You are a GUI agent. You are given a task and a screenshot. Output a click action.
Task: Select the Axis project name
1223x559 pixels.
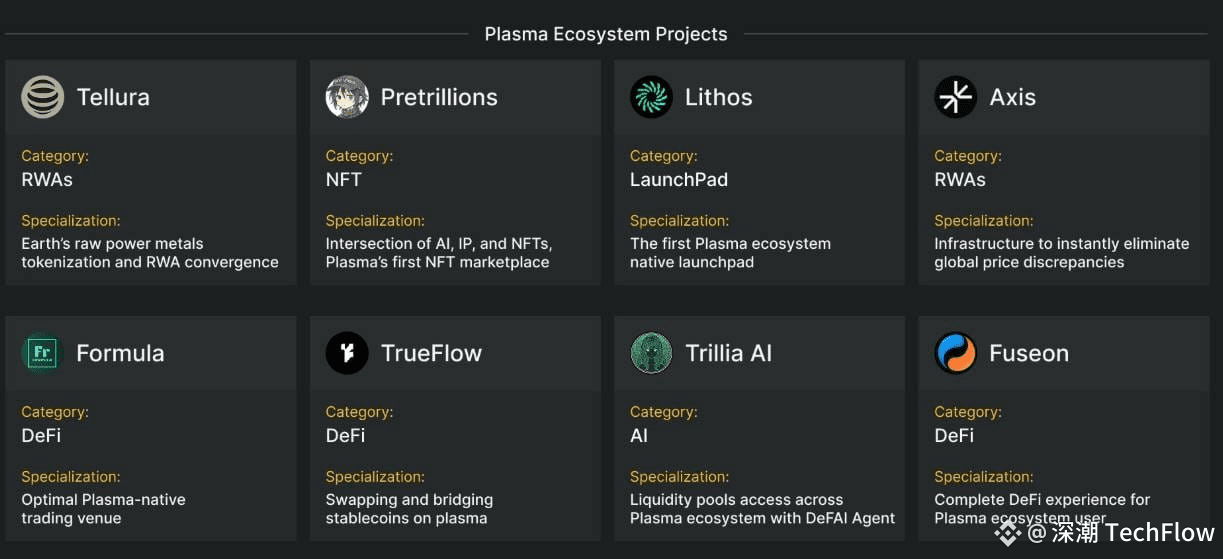1013,97
